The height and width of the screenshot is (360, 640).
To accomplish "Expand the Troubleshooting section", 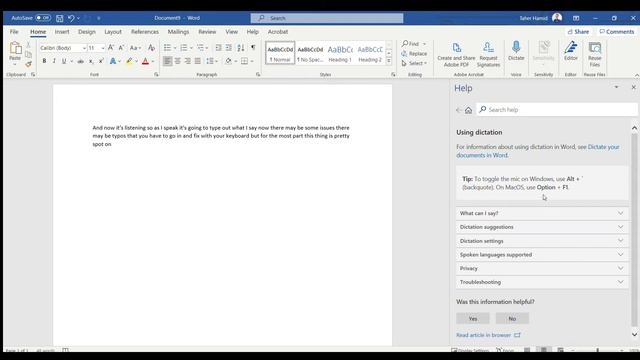I will pyautogui.click(x=542, y=282).
